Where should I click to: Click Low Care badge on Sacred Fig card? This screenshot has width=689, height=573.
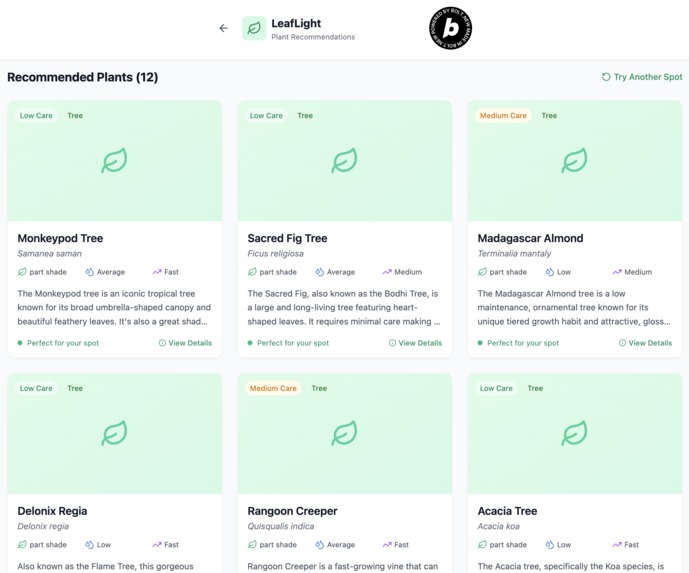pos(266,116)
